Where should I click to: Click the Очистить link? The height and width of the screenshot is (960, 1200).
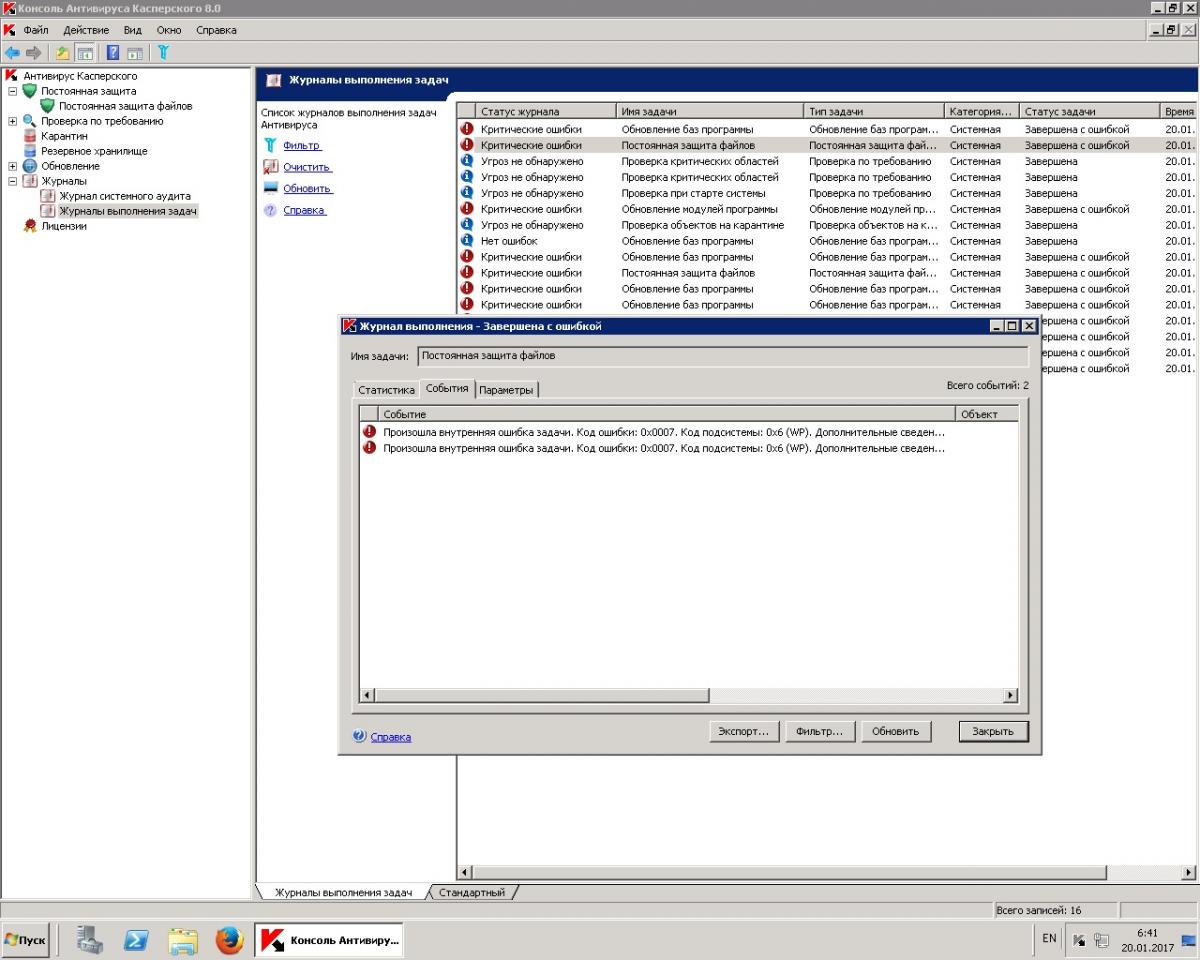306,167
